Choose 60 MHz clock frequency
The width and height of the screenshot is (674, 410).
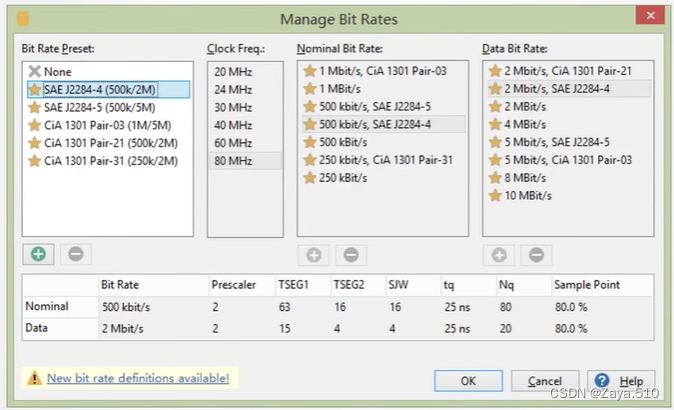245,143
